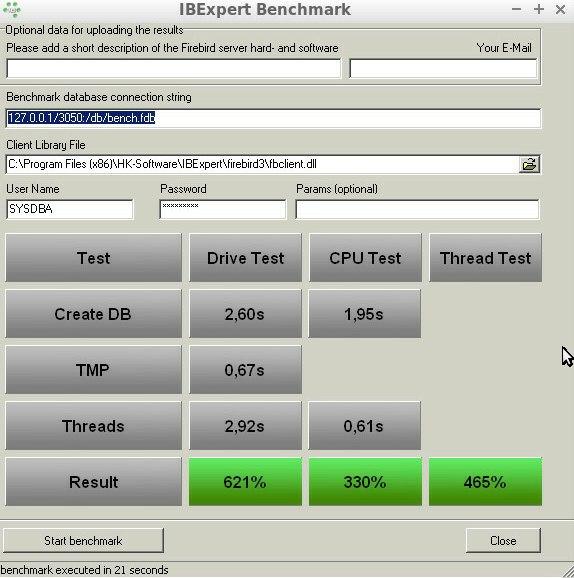The height and width of the screenshot is (578, 574).
Task: Click the Close button
Action: pyautogui.click(x=503, y=540)
